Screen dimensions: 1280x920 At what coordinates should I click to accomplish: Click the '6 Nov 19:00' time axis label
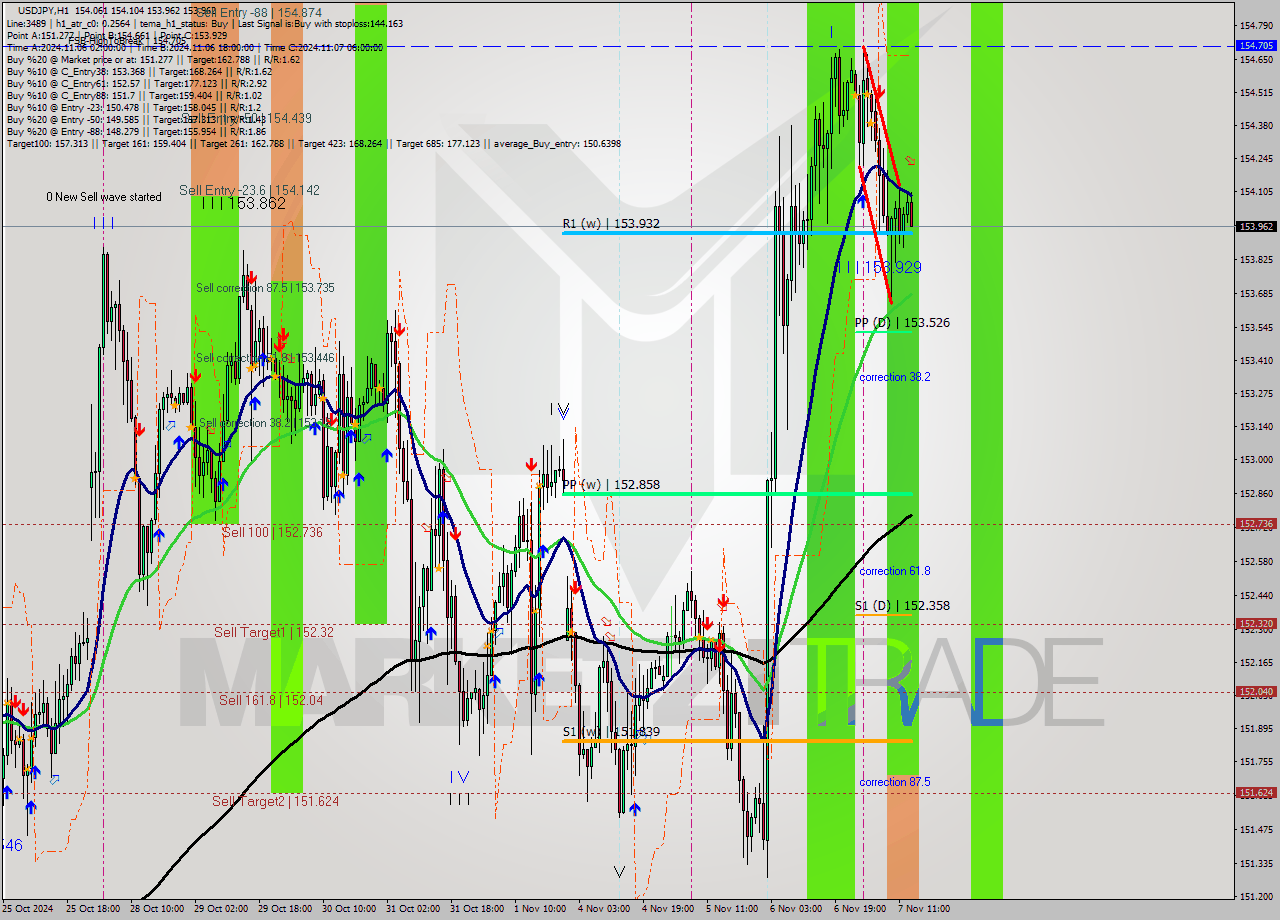pyautogui.click(x=859, y=909)
